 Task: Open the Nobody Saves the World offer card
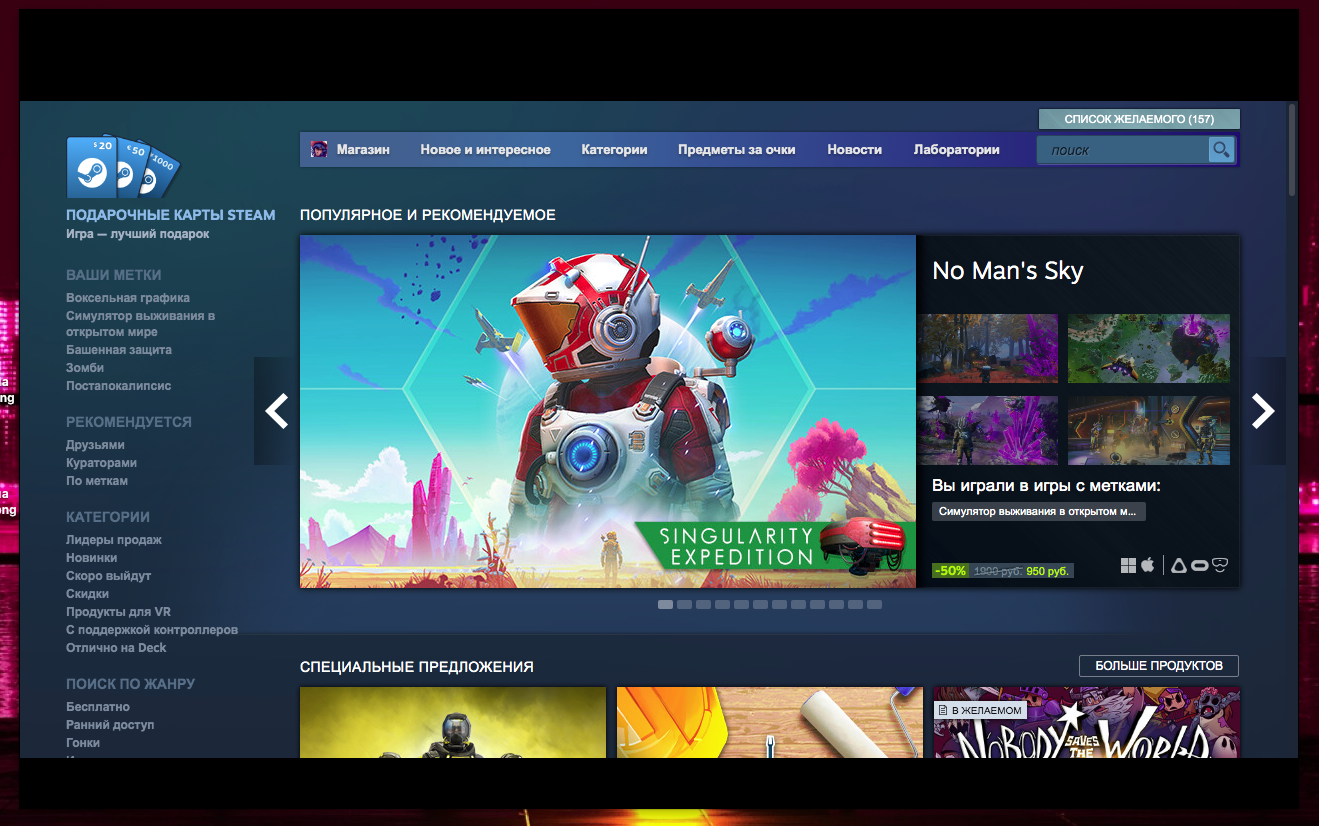click(x=1086, y=722)
